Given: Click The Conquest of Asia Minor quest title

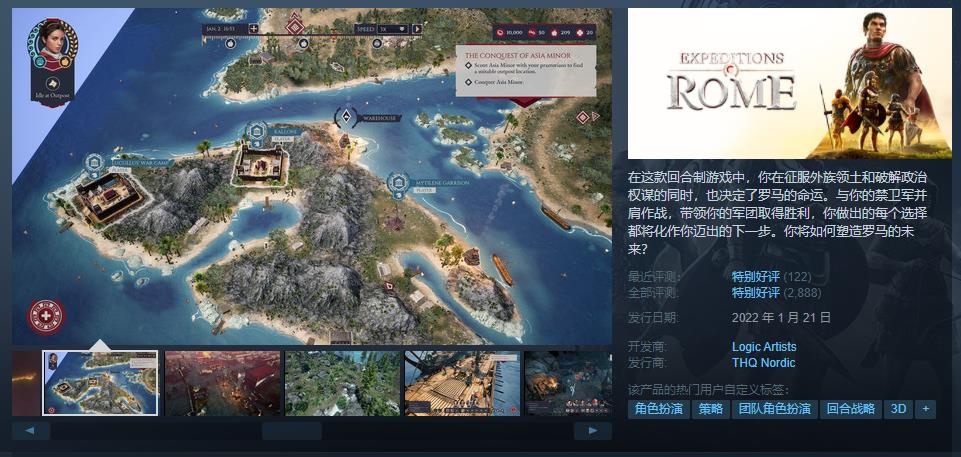Looking at the screenshot, I should (x=518, y=55).
